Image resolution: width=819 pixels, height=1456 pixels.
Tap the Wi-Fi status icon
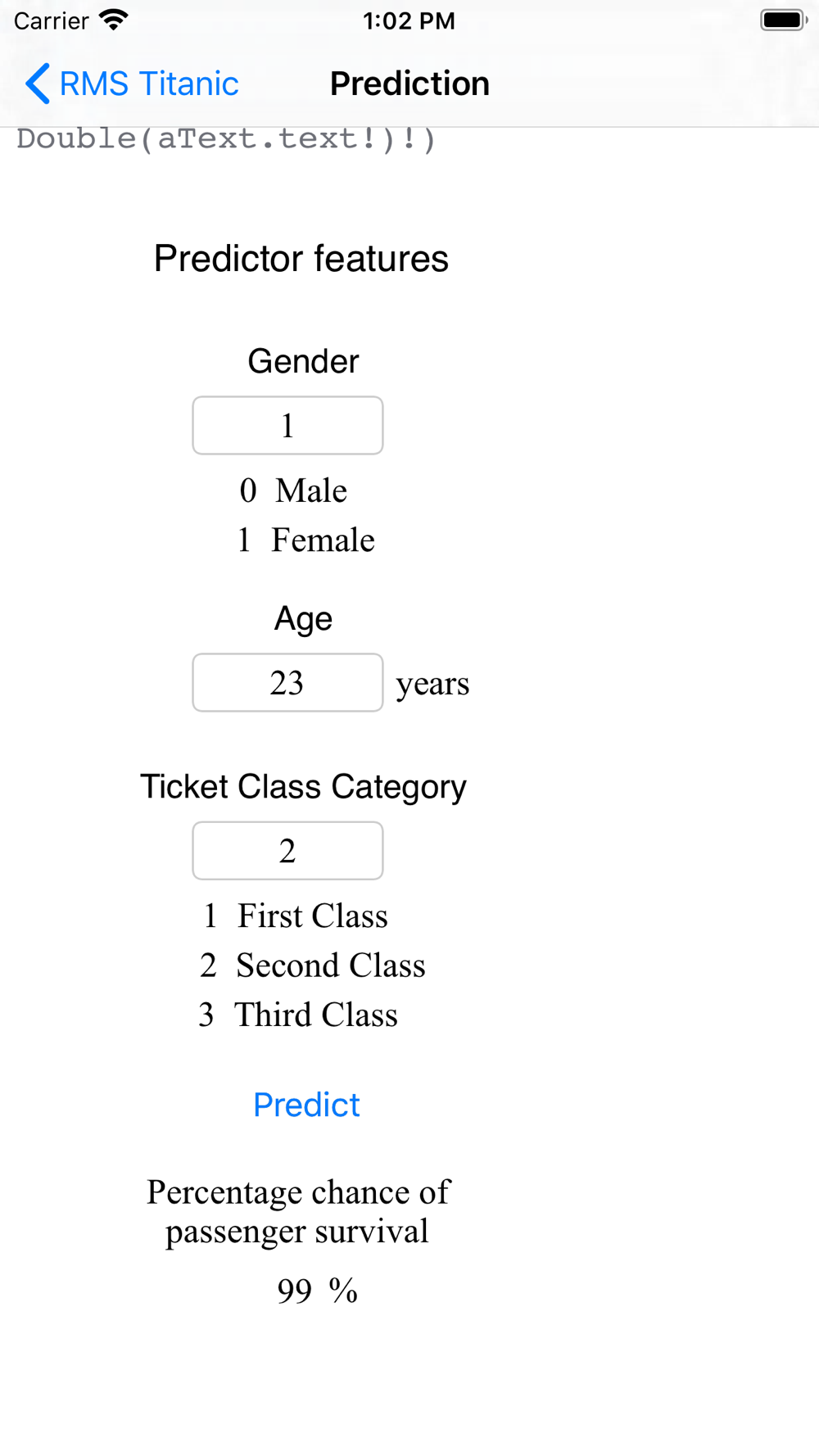[x=113, y=20]
